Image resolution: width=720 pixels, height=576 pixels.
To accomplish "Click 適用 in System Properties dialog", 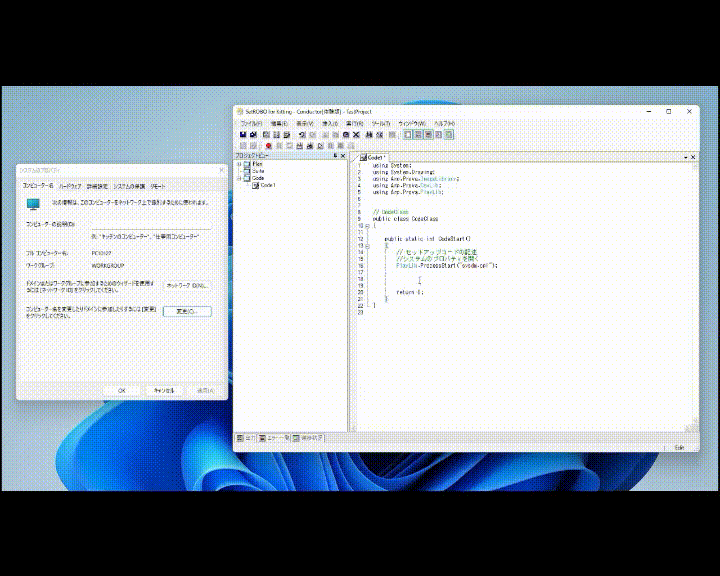I will [x=205, y=390].
